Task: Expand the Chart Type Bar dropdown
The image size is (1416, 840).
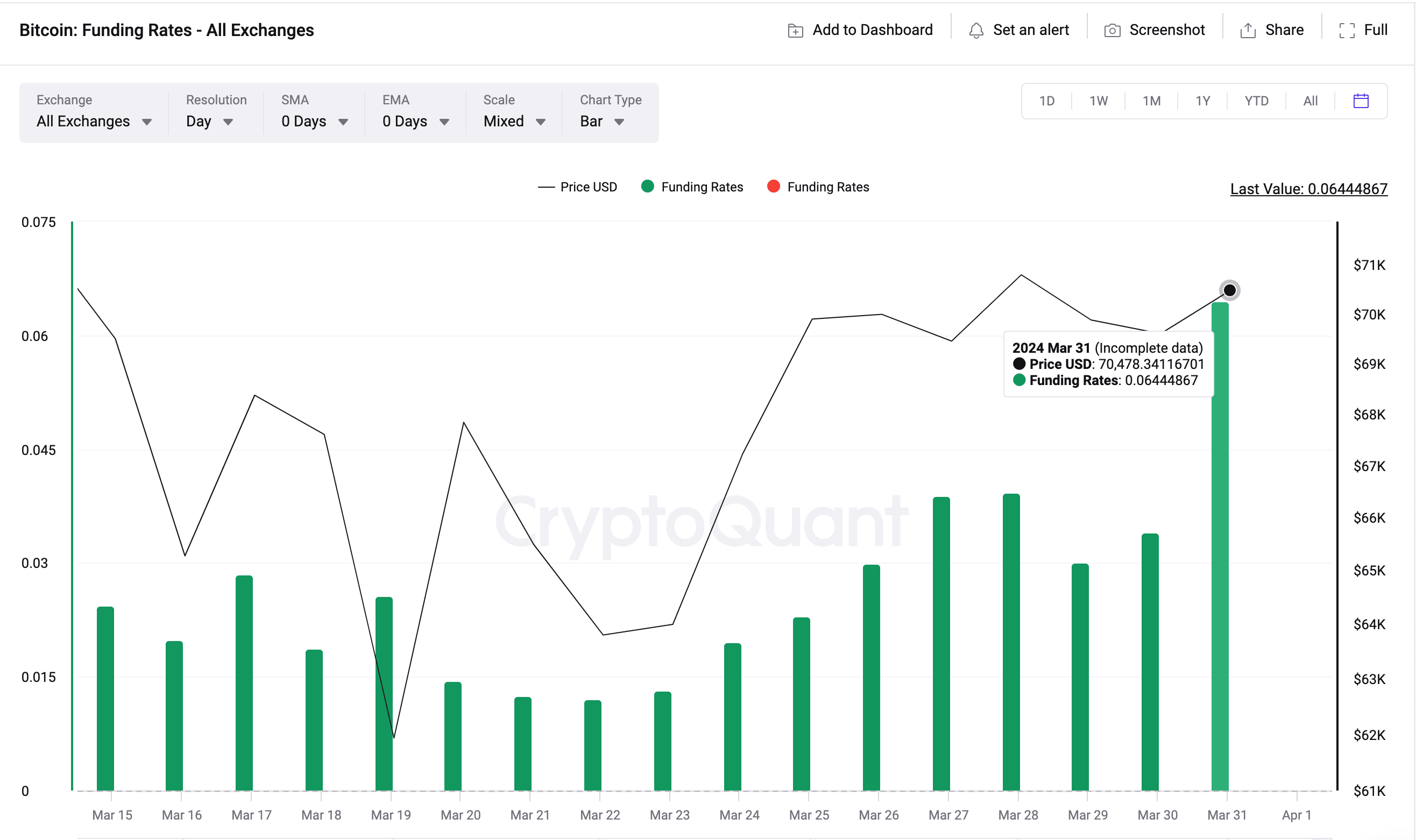Action: pos(601,121)
